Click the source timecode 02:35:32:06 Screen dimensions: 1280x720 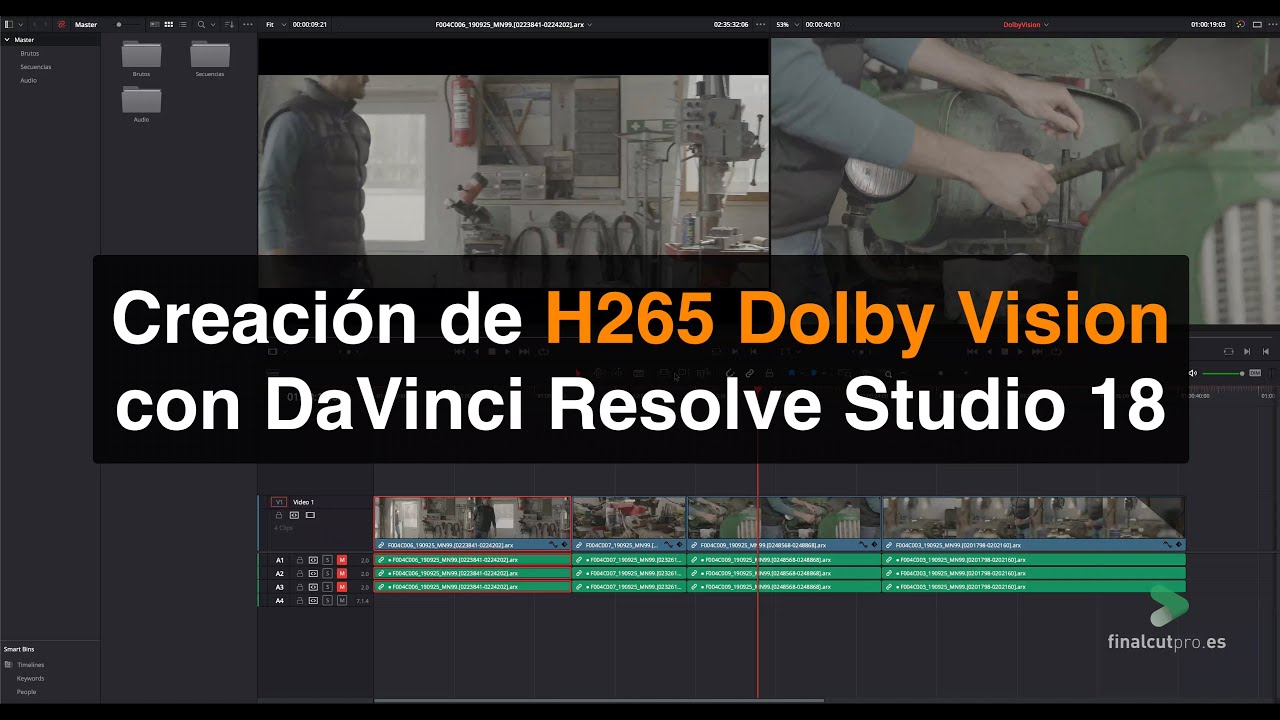(731, 24)
